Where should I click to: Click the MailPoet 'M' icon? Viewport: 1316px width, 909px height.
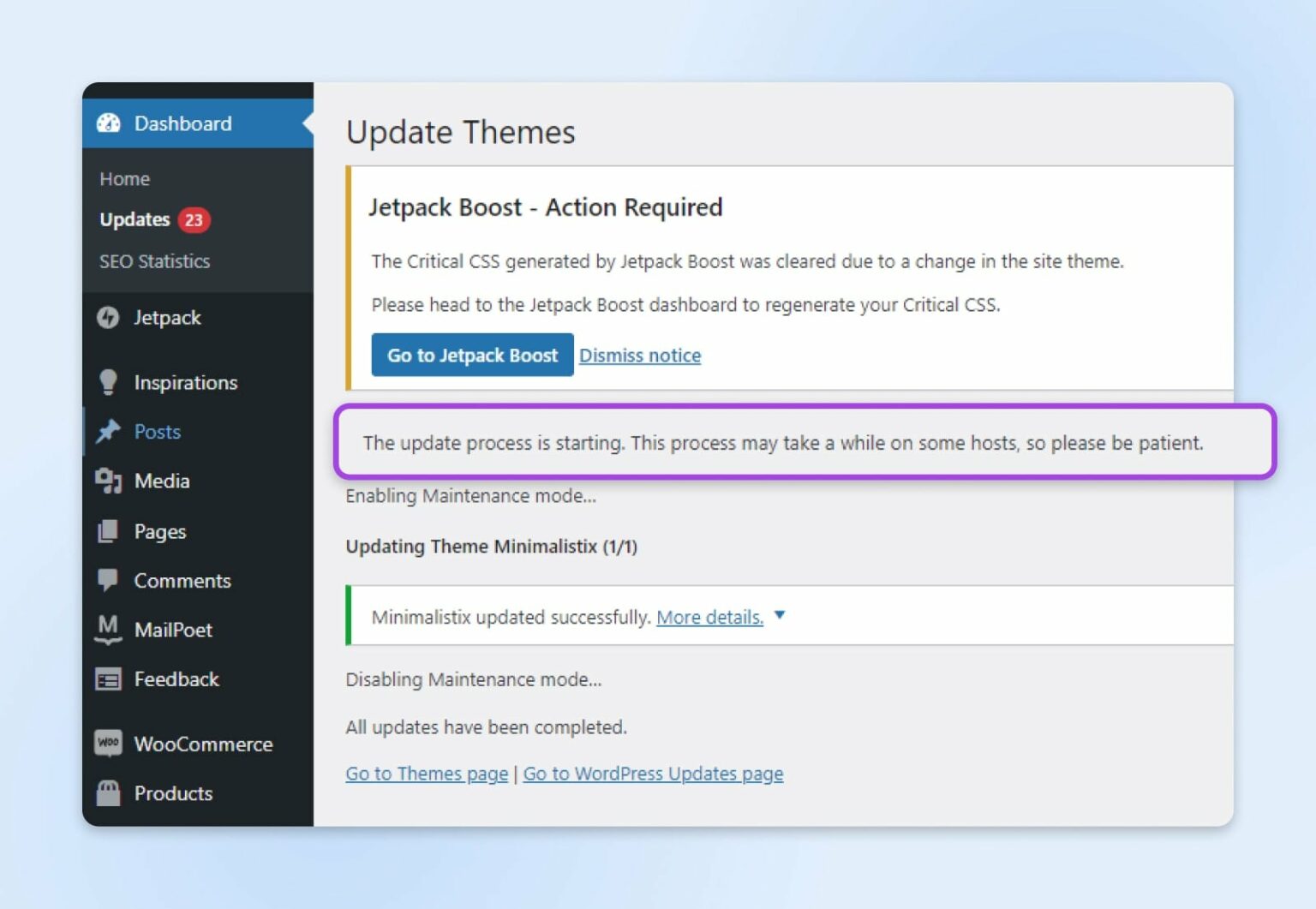coord(108,630)
